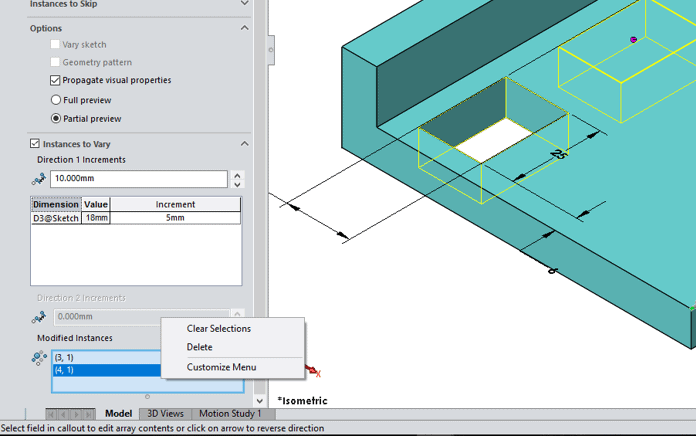Collapse the Options section
696x438 pixels.
point(245,28)
